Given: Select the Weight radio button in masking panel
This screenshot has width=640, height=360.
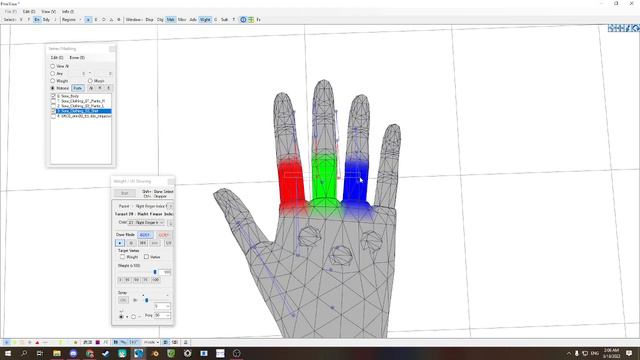Looking at the screenshot, I should tap(53, 81).
